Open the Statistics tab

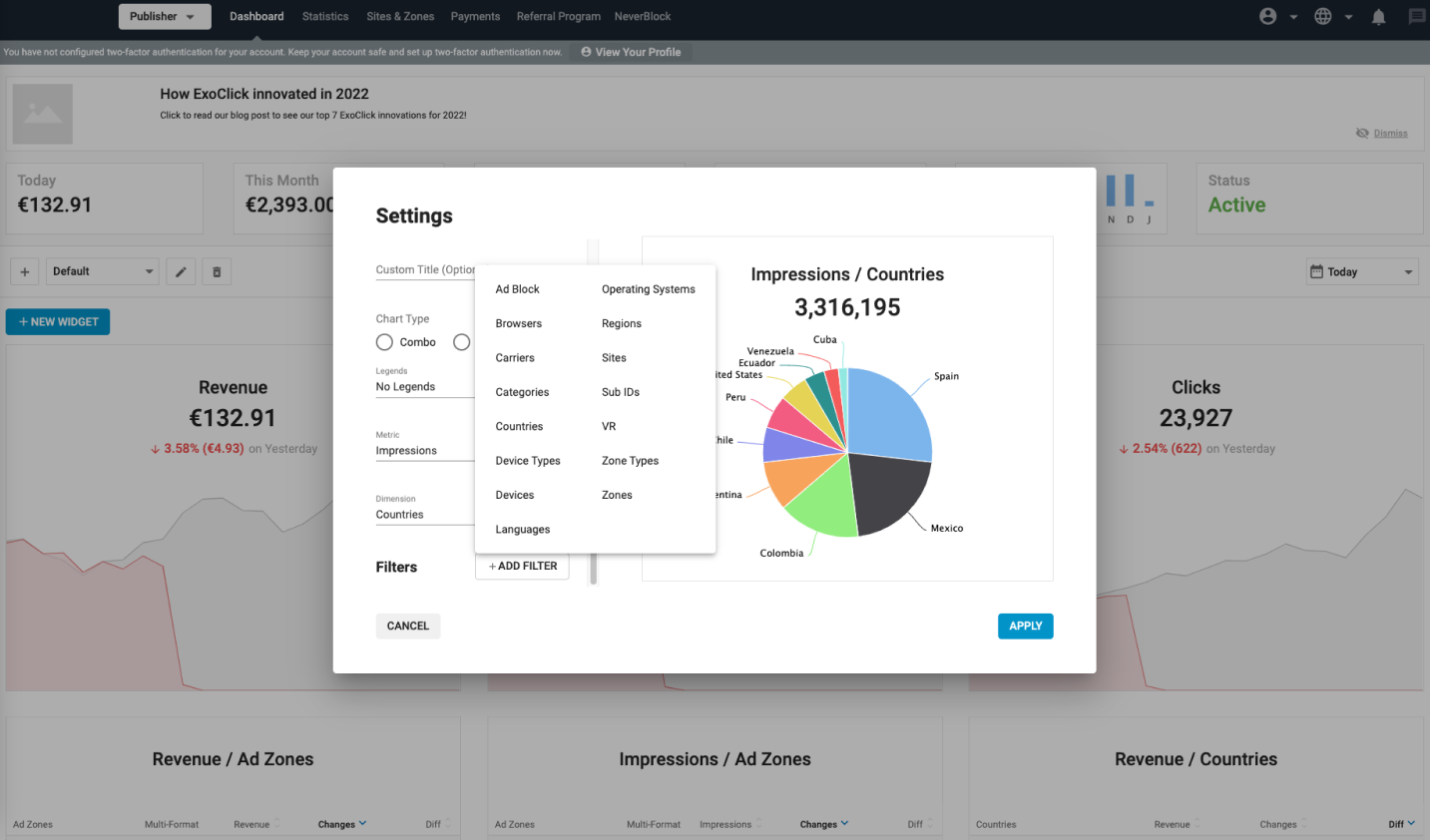[x=325, y=17]
